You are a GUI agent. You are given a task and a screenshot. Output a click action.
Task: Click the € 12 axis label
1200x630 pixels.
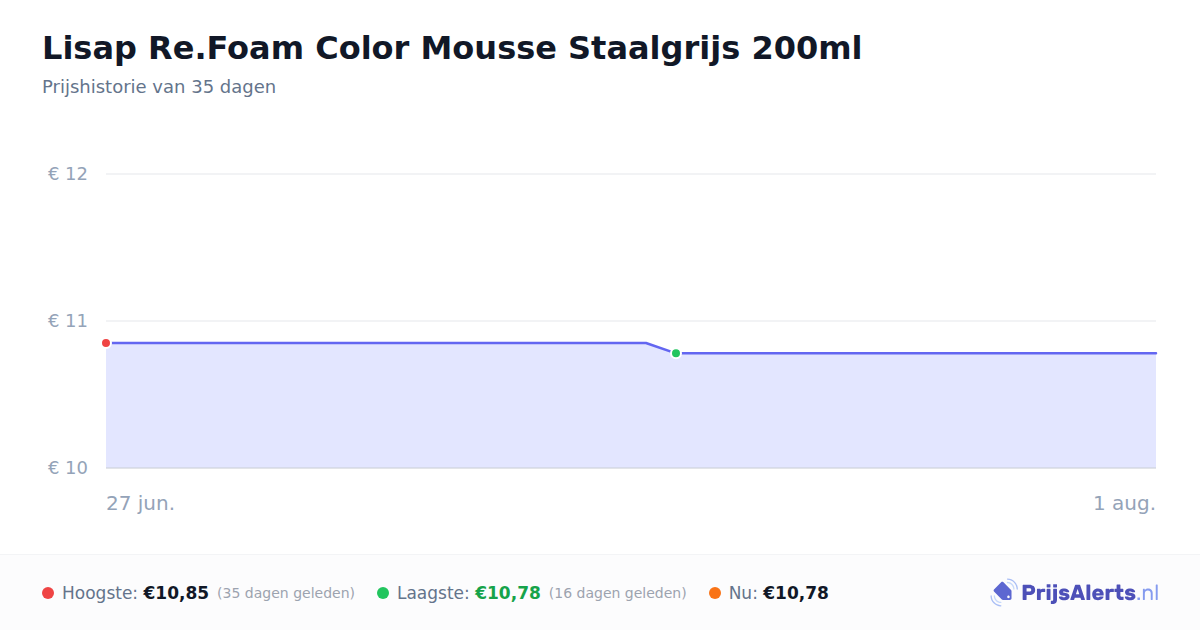click(68, 174)
